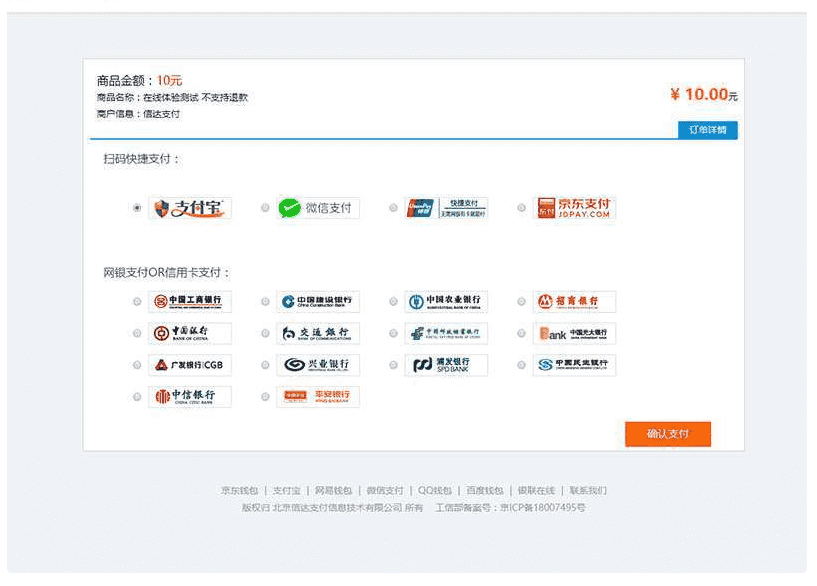Image resolution: width=817 pixels, height=586 pixels.
Task: Click the 兴业银行 logo
Action: point(318,365)
